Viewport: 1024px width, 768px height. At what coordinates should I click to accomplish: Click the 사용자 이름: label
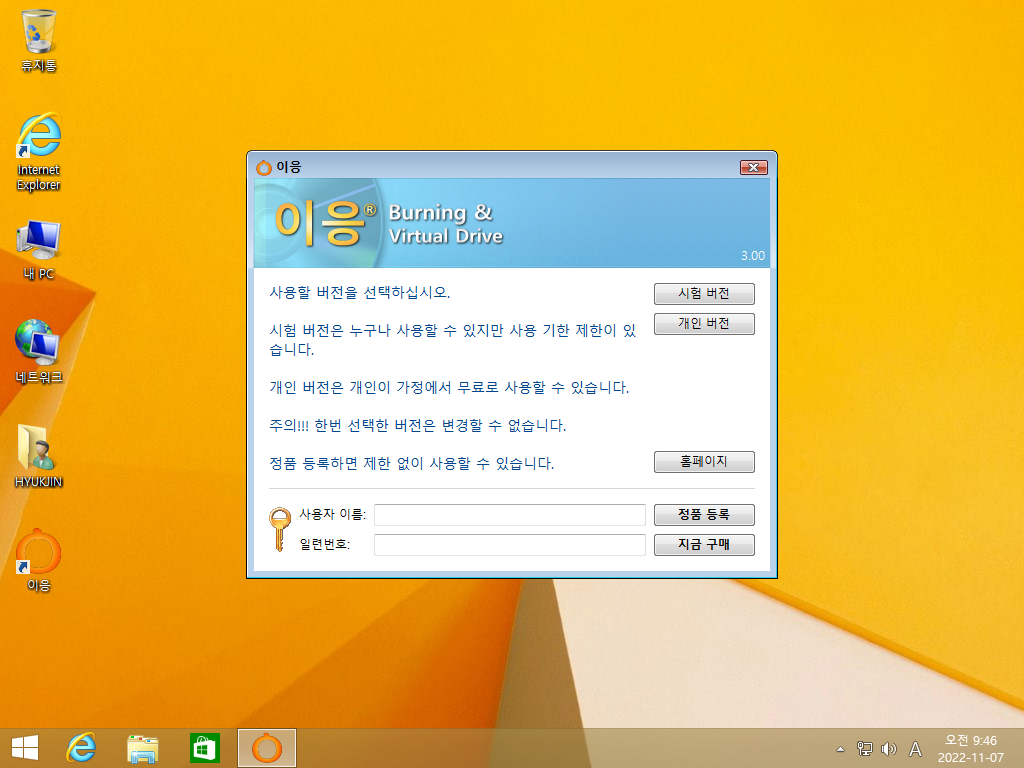[x=332, y=515]
